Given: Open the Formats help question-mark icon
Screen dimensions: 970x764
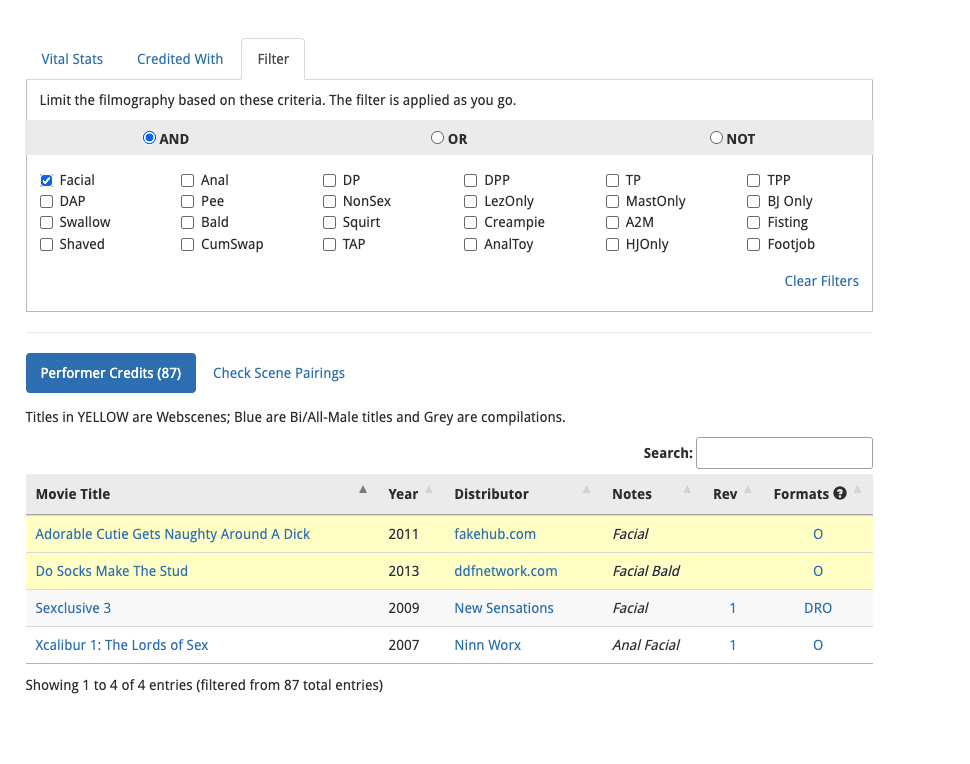Looking at the screenshot, I should pos(839,493).
